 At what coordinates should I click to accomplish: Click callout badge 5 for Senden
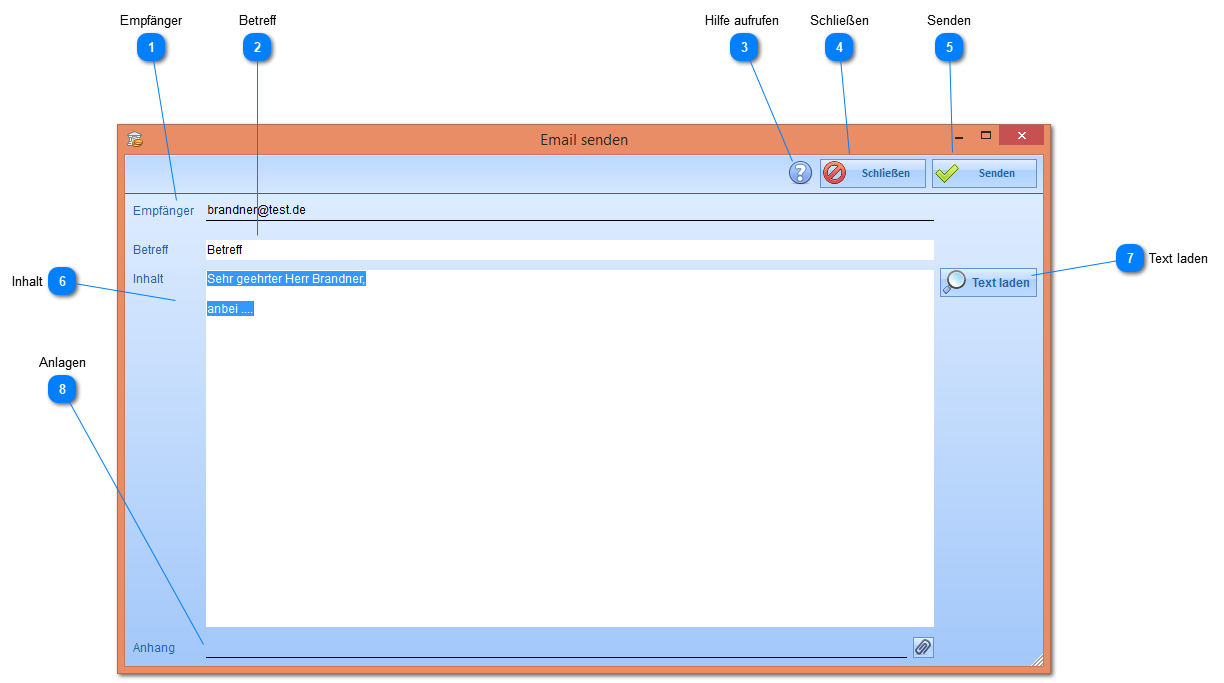pos(950,47)
